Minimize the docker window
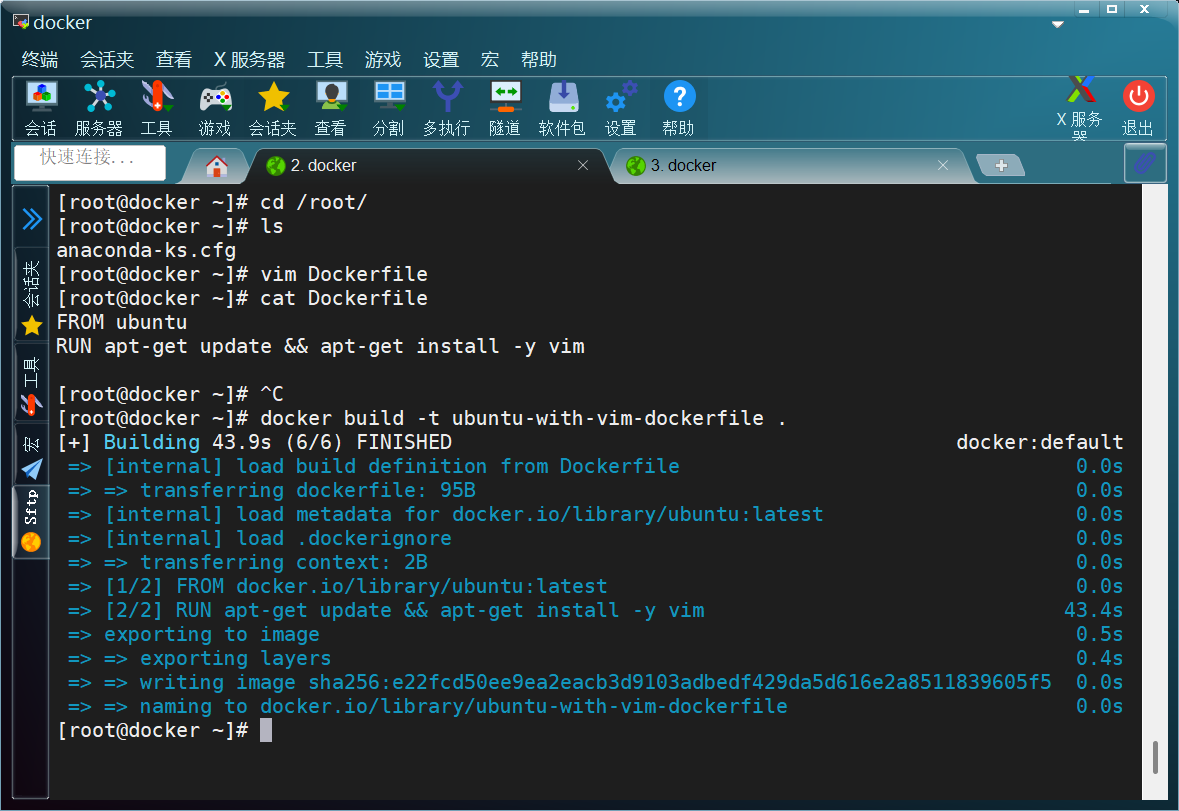 [1084, 10]
